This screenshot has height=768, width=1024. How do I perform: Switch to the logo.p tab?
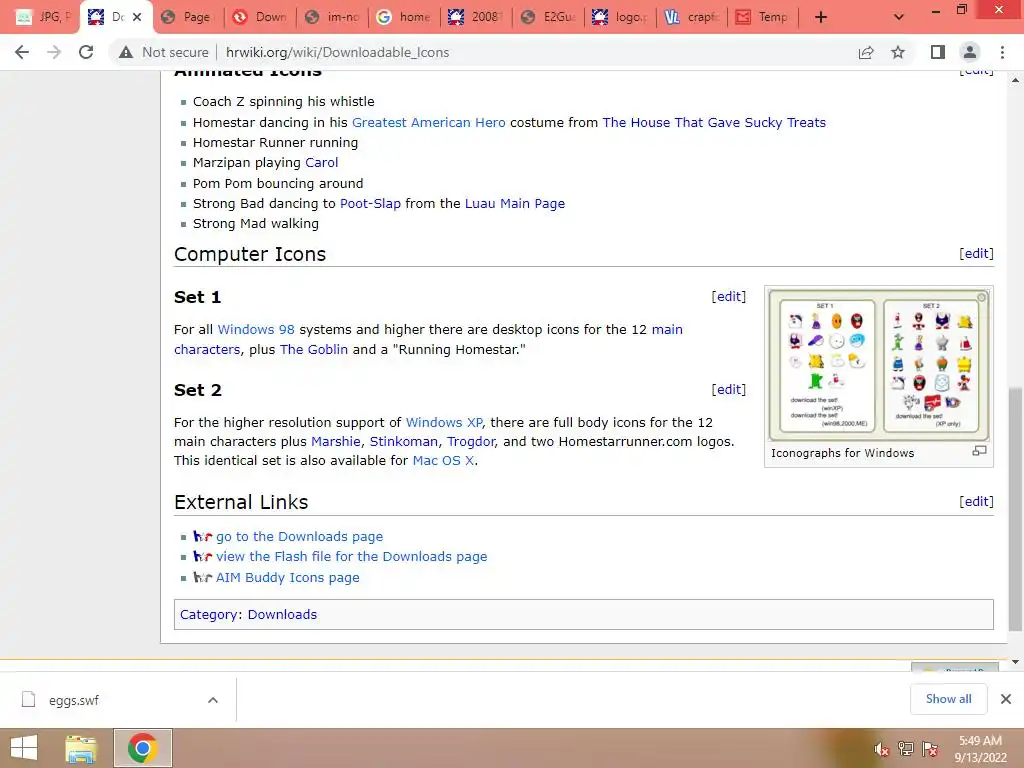tap(621, 17)
